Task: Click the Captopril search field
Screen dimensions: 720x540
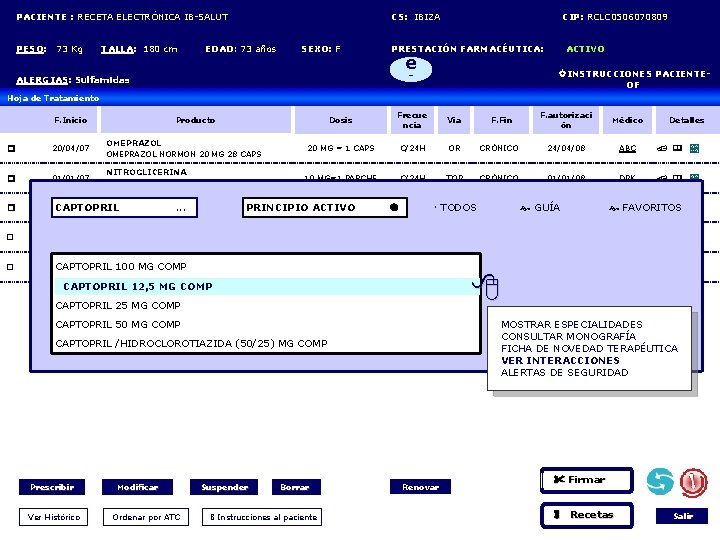Action: 124,208
